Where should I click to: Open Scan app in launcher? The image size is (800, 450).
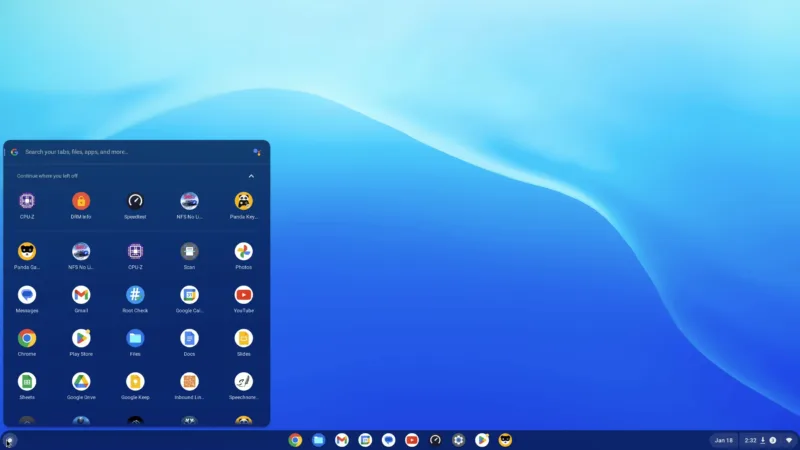(189, 251)
